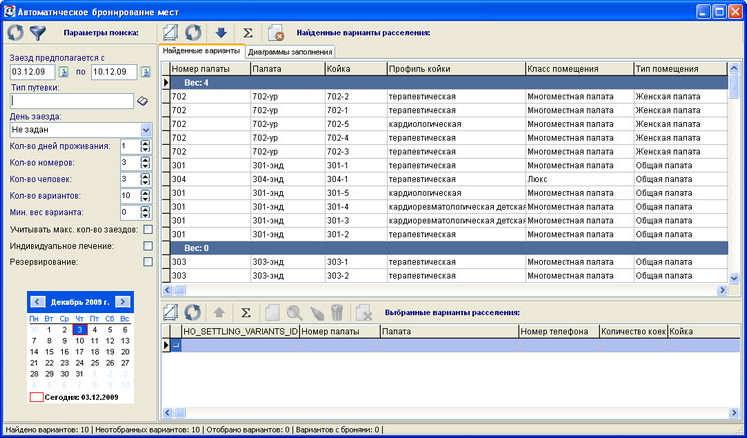
Task: Click selected variants horizontal scrollbar left arrow
Action: point(167,413)
